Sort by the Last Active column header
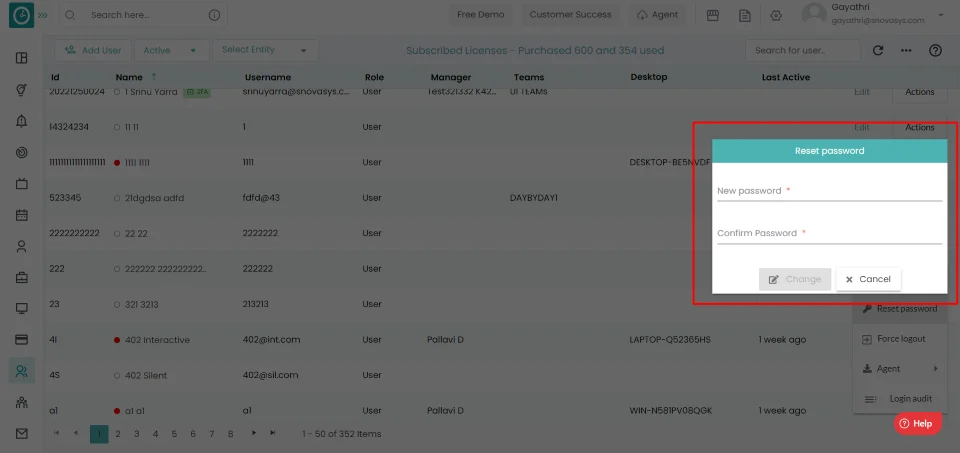 [786, 77]
